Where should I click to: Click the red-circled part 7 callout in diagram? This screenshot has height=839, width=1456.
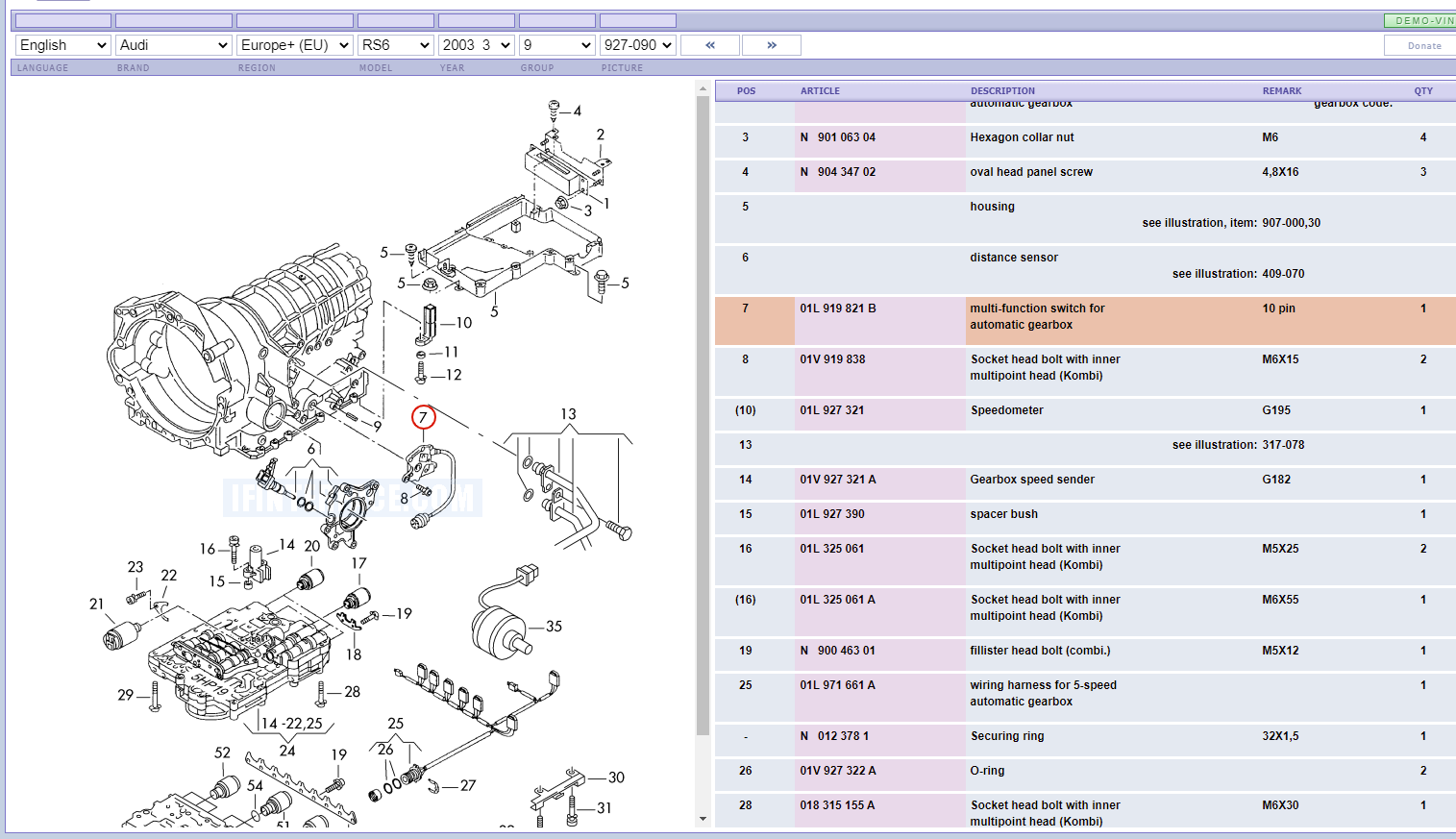(x=423, y=417)
